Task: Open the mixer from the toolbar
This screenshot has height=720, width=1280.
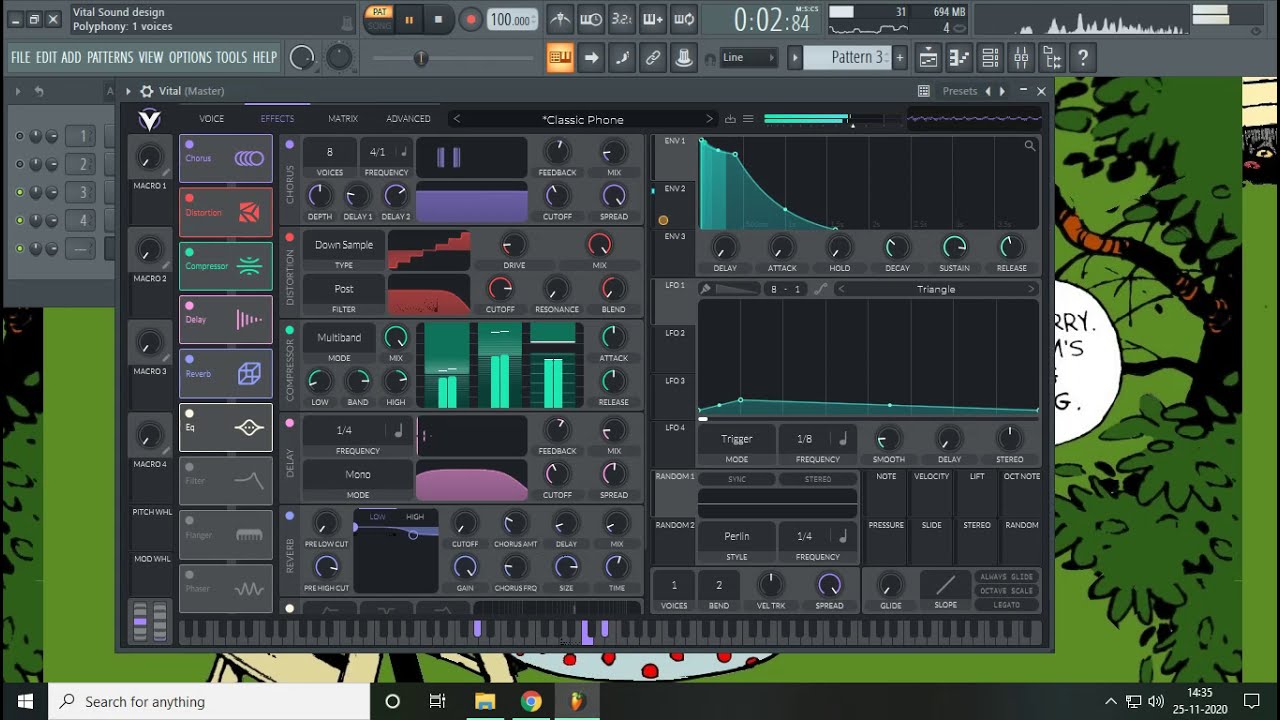Action: 1020,57
